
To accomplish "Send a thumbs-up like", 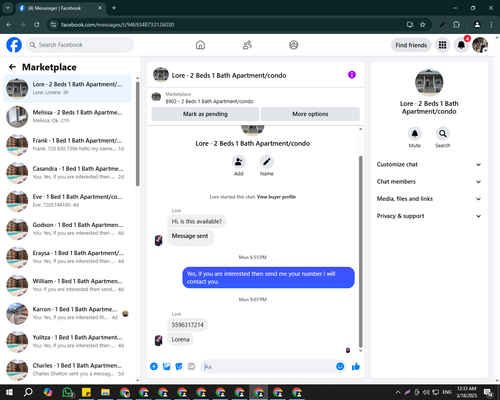I will pos(356,367).
